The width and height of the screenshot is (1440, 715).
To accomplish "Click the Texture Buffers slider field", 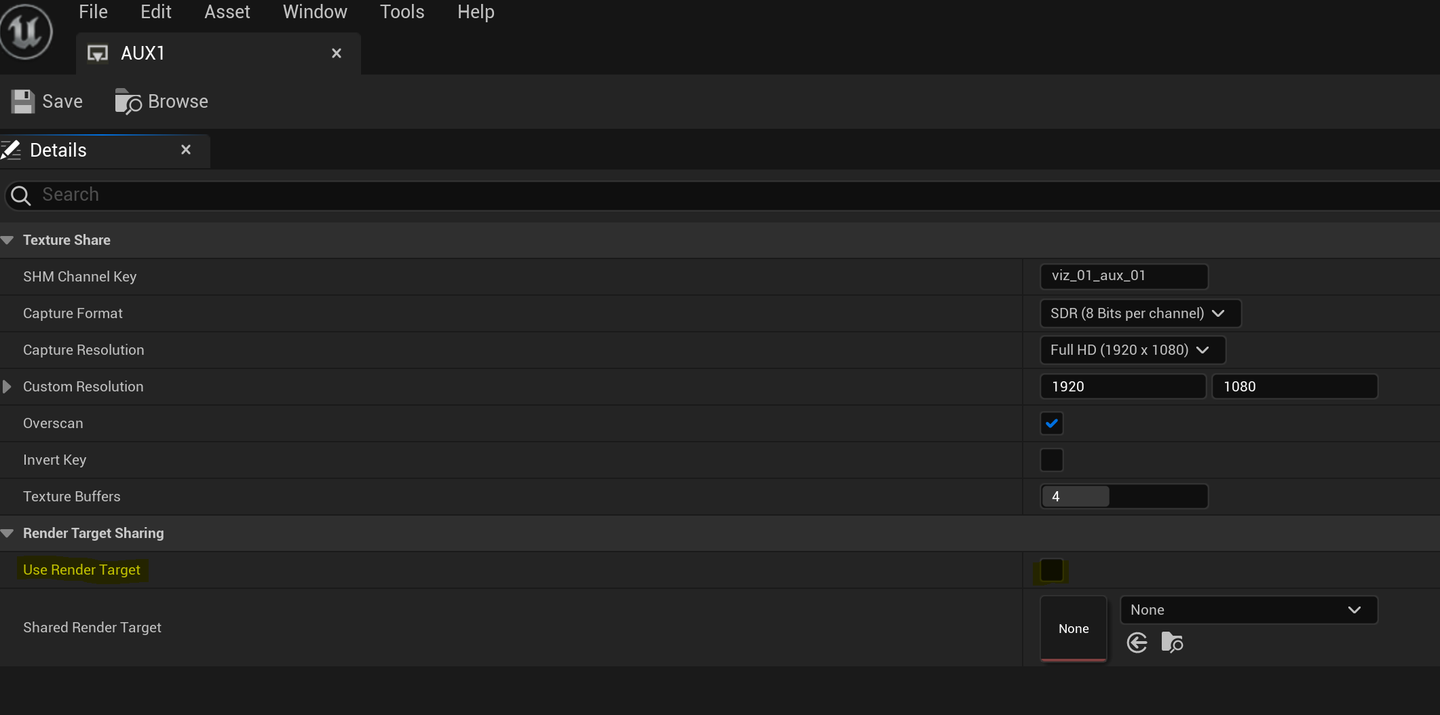I will pyautogui.click(x=1124, y=496).
